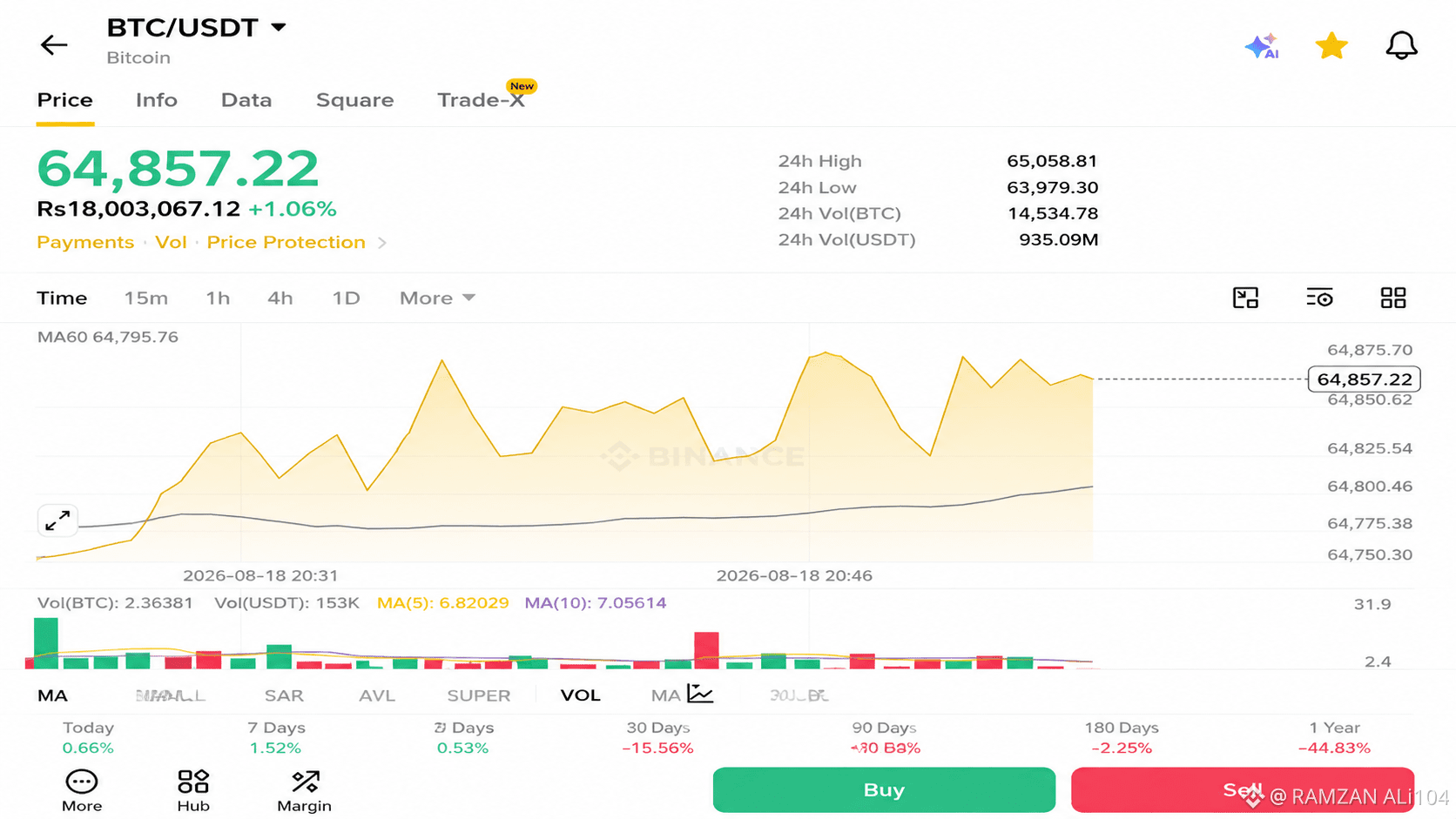Viewport: 1456px width, 819px height.
Task: Tap the orange Vol link beside Payments
Action: click(x=171, y=242)
